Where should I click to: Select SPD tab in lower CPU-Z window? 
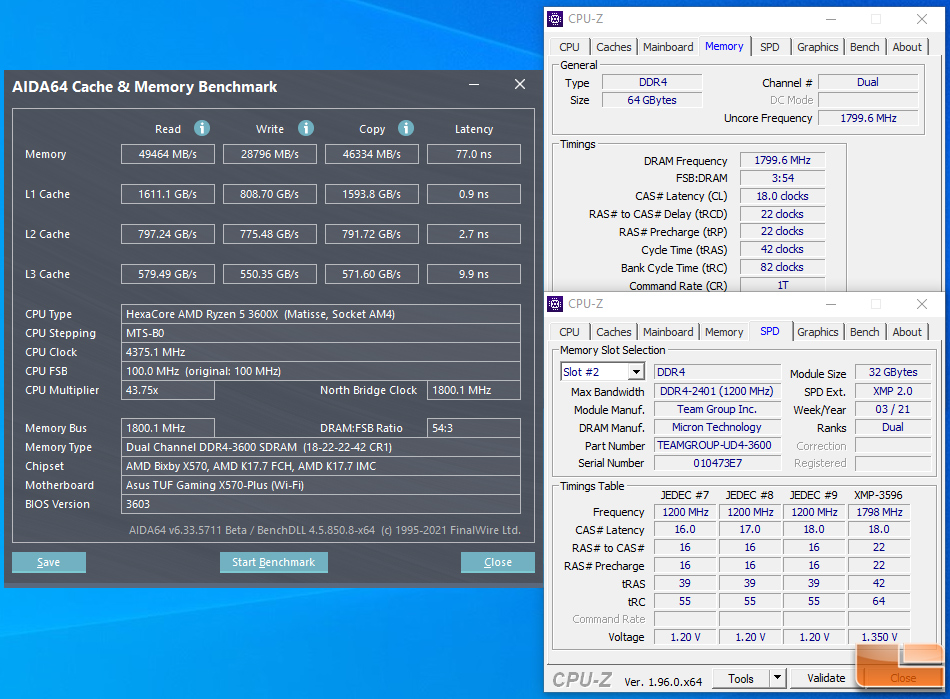point(770,331)
